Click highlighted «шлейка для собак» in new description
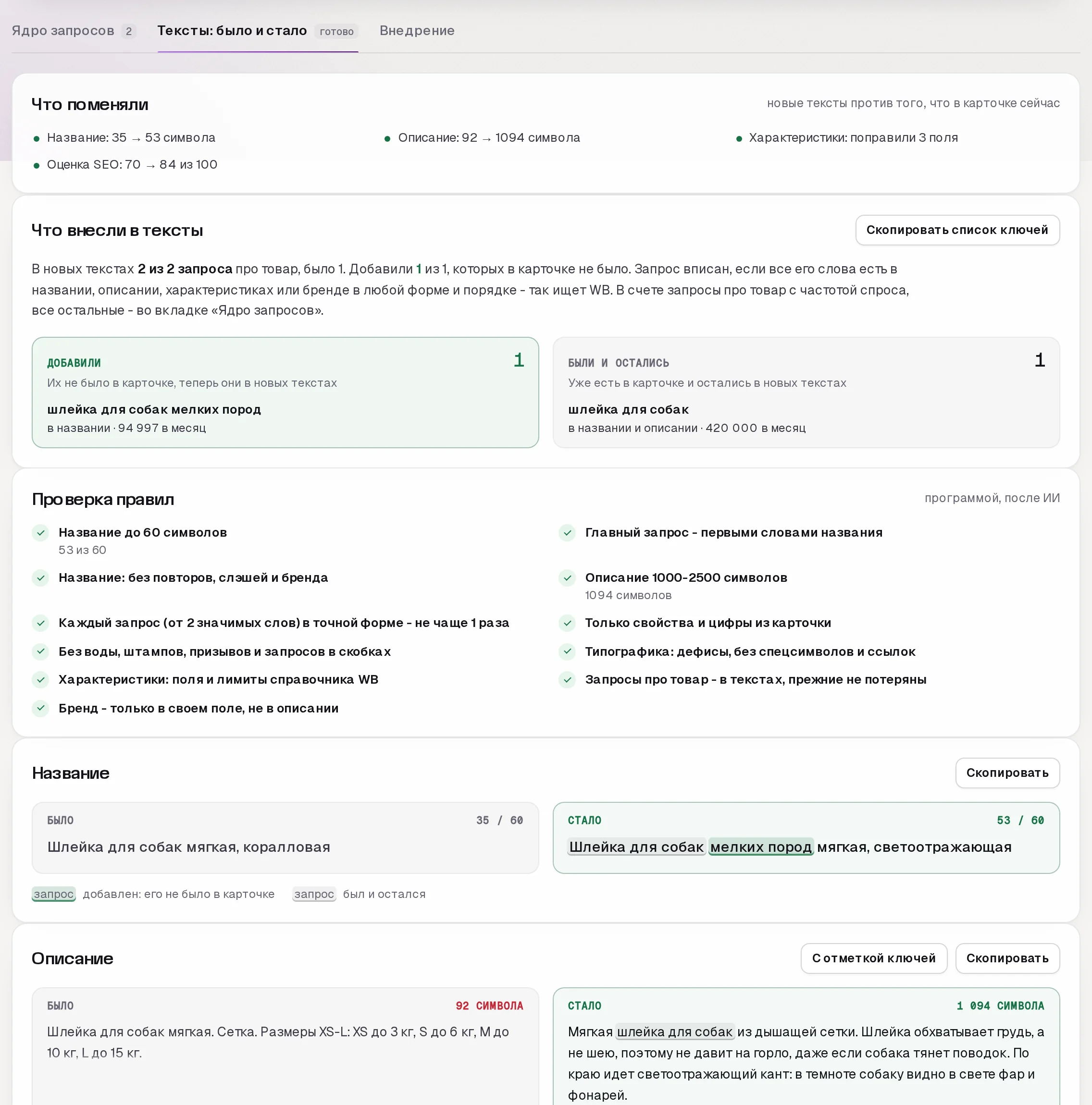 tap(675, 1032)
